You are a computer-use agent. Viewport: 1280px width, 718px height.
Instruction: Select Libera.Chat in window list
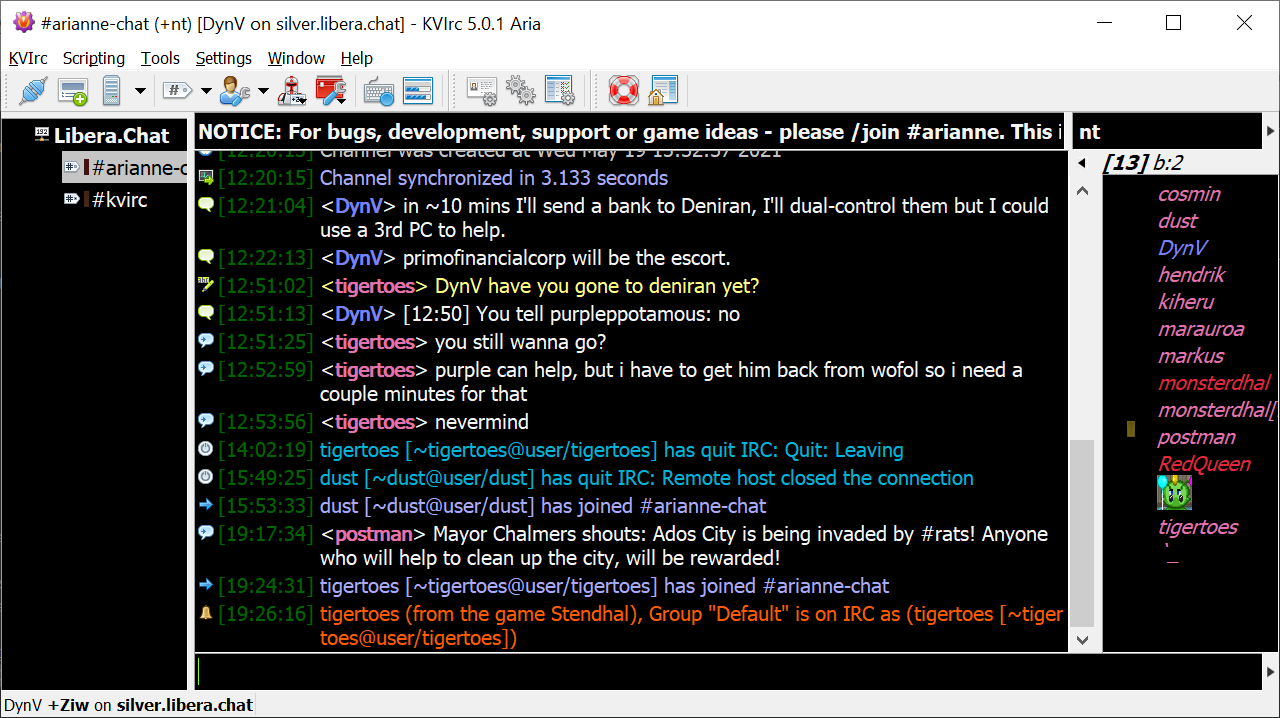point(111,135)
